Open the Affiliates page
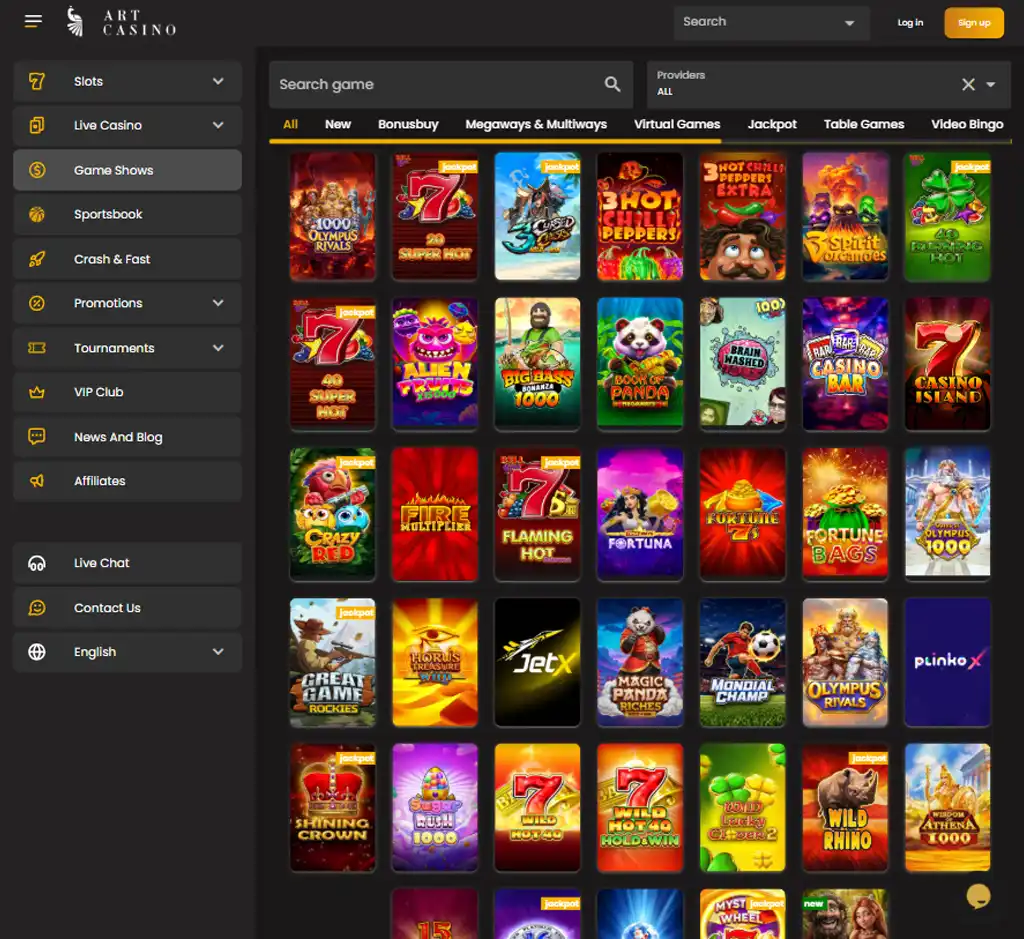Viewport: 1024px width, 939px height. pos(127,481)
